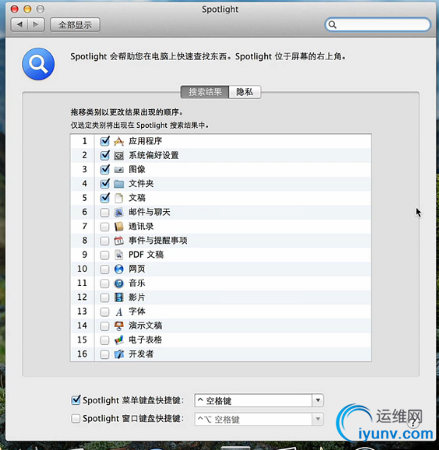Click the 应用程序 applications category icon

click(119, 141)
